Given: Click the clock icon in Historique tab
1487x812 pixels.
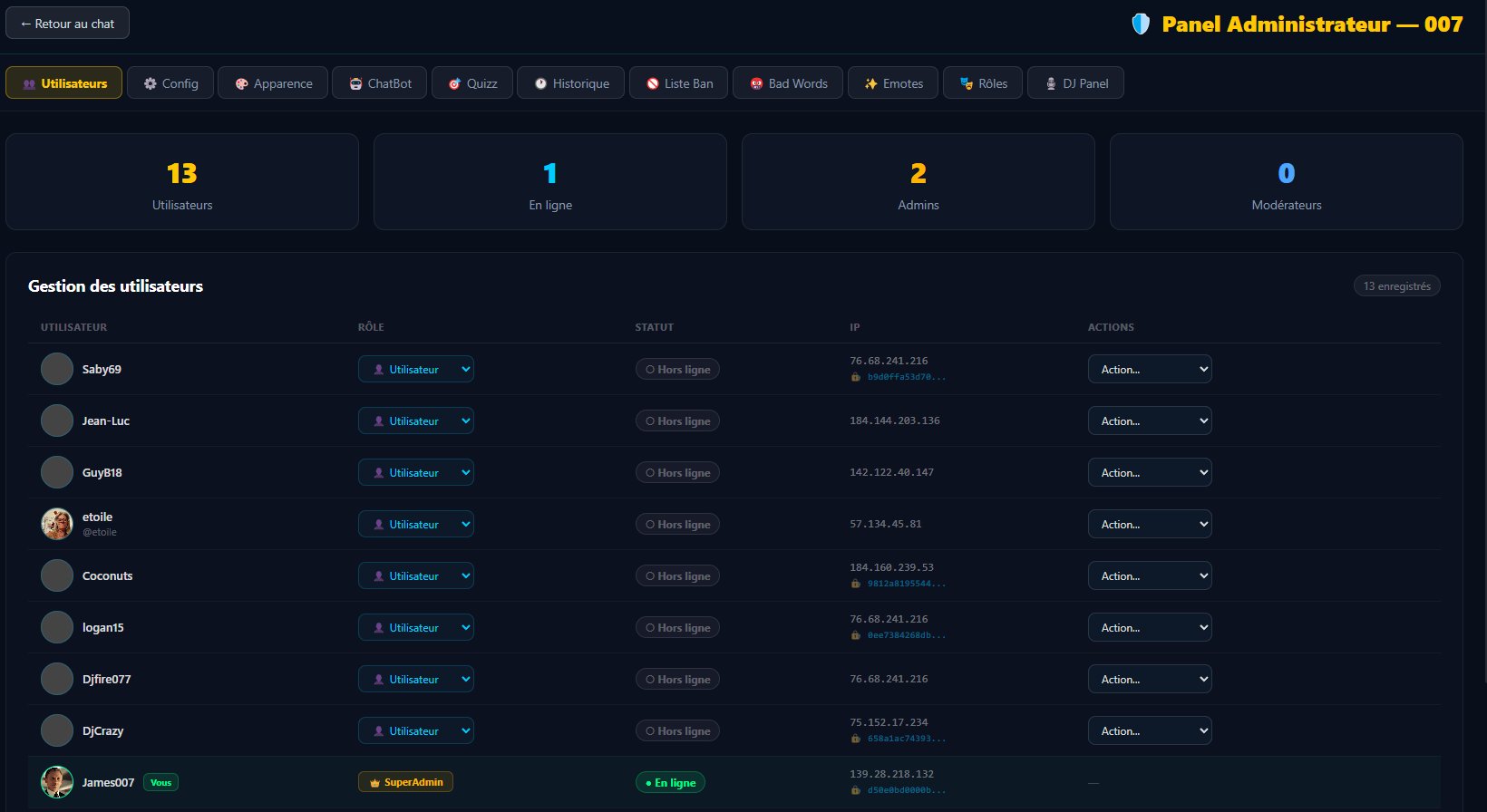Looking at the screenshot, I should pyautogui.click(x=540, y=83).
